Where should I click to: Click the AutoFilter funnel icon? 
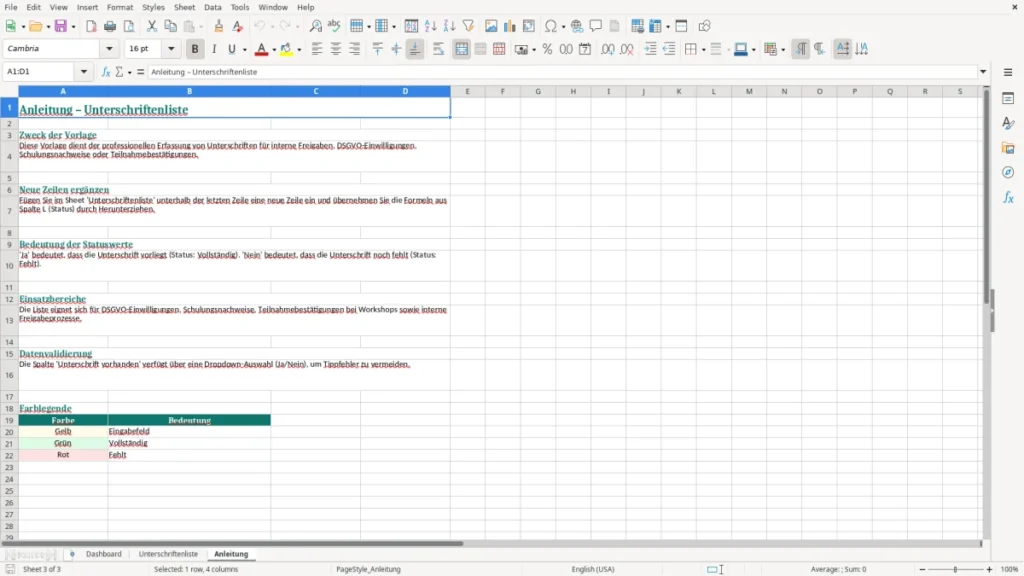point(468,26)
